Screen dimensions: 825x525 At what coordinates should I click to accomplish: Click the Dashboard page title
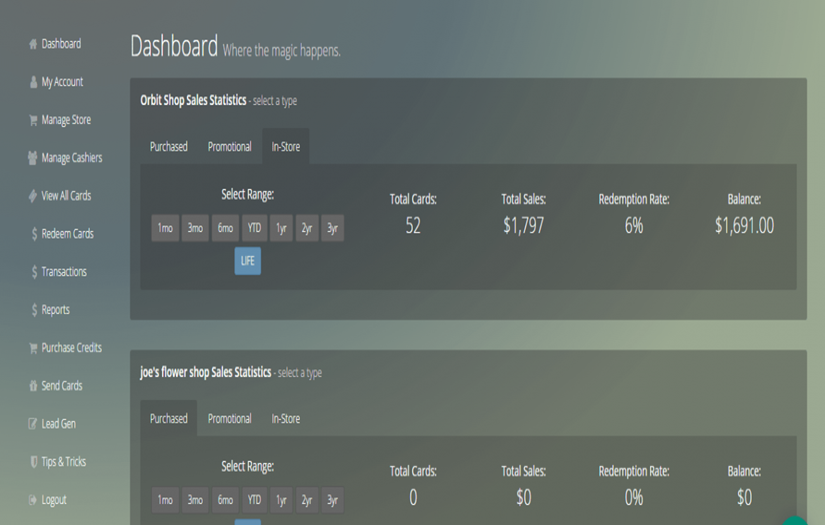click(x=174, y=46)
